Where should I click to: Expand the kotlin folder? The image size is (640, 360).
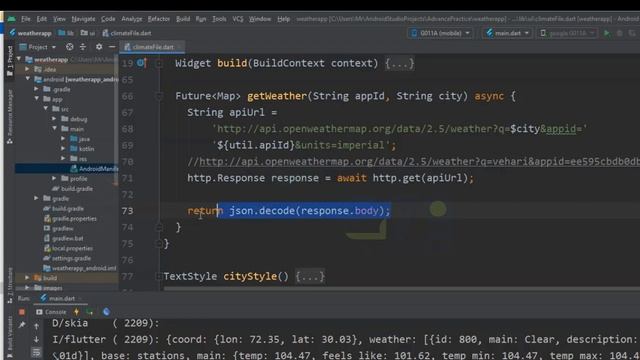point(63,149)
